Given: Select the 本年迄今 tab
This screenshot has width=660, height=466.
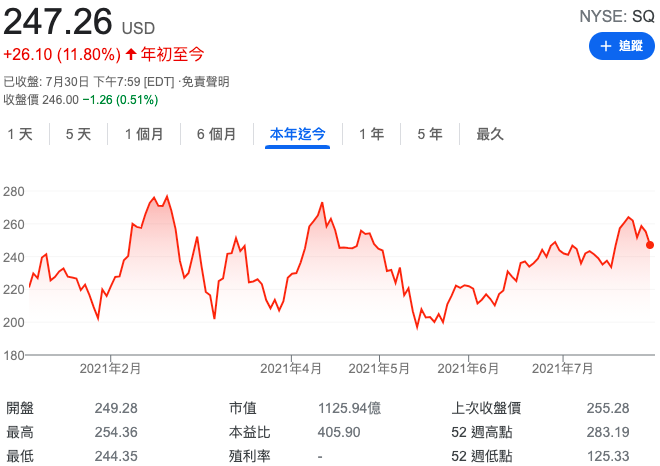Looking at the screenshot, I should click(x=298, y=134).
